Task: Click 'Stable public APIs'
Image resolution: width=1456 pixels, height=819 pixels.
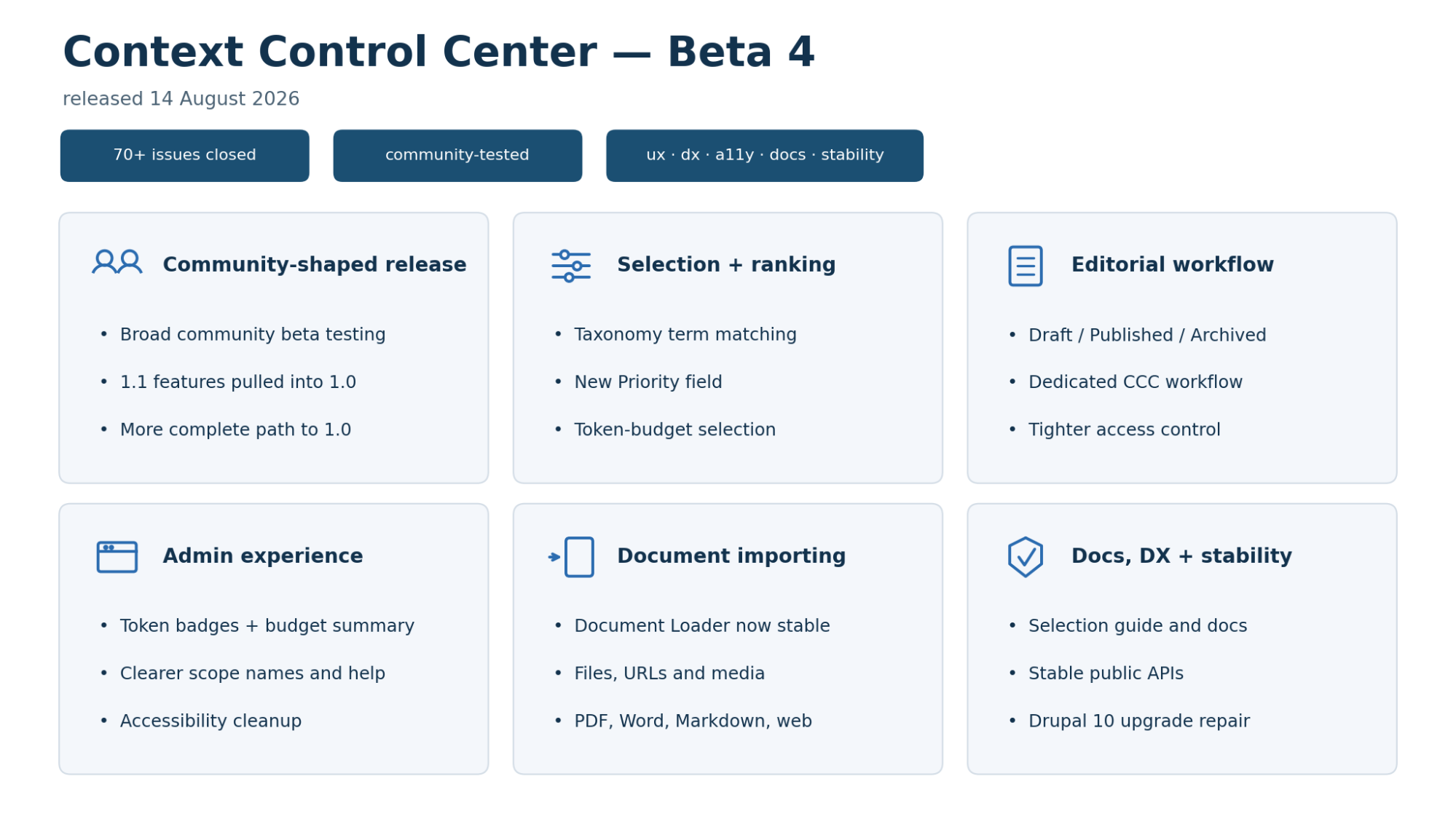Action: point(1106,673)
